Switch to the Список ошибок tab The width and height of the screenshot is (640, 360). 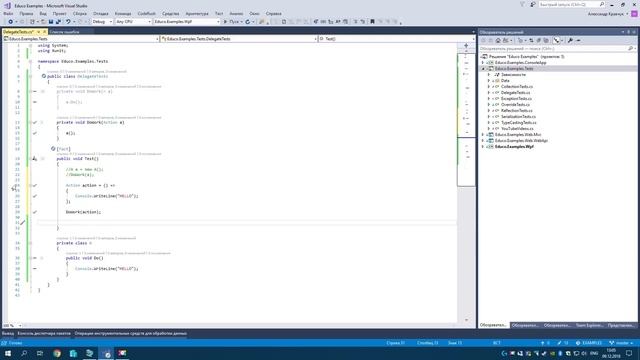pyautogui.click(x=64, y=32)
